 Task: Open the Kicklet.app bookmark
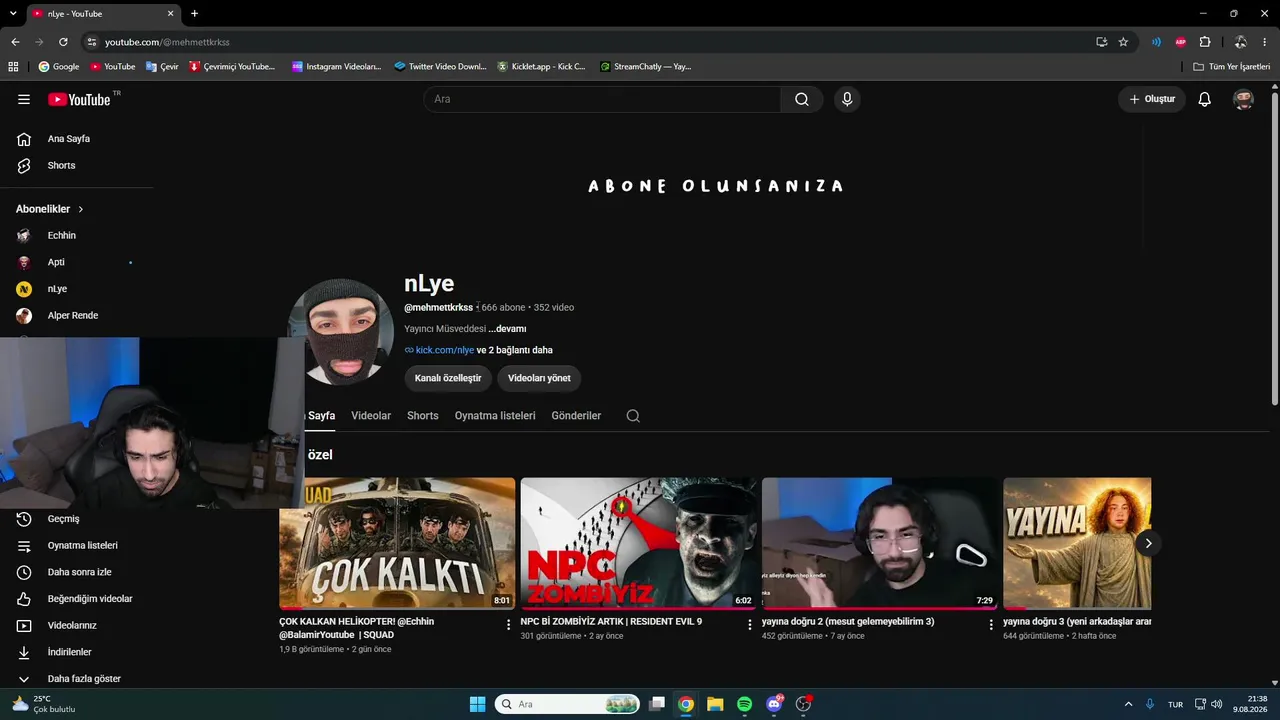[x=541, y=67]
